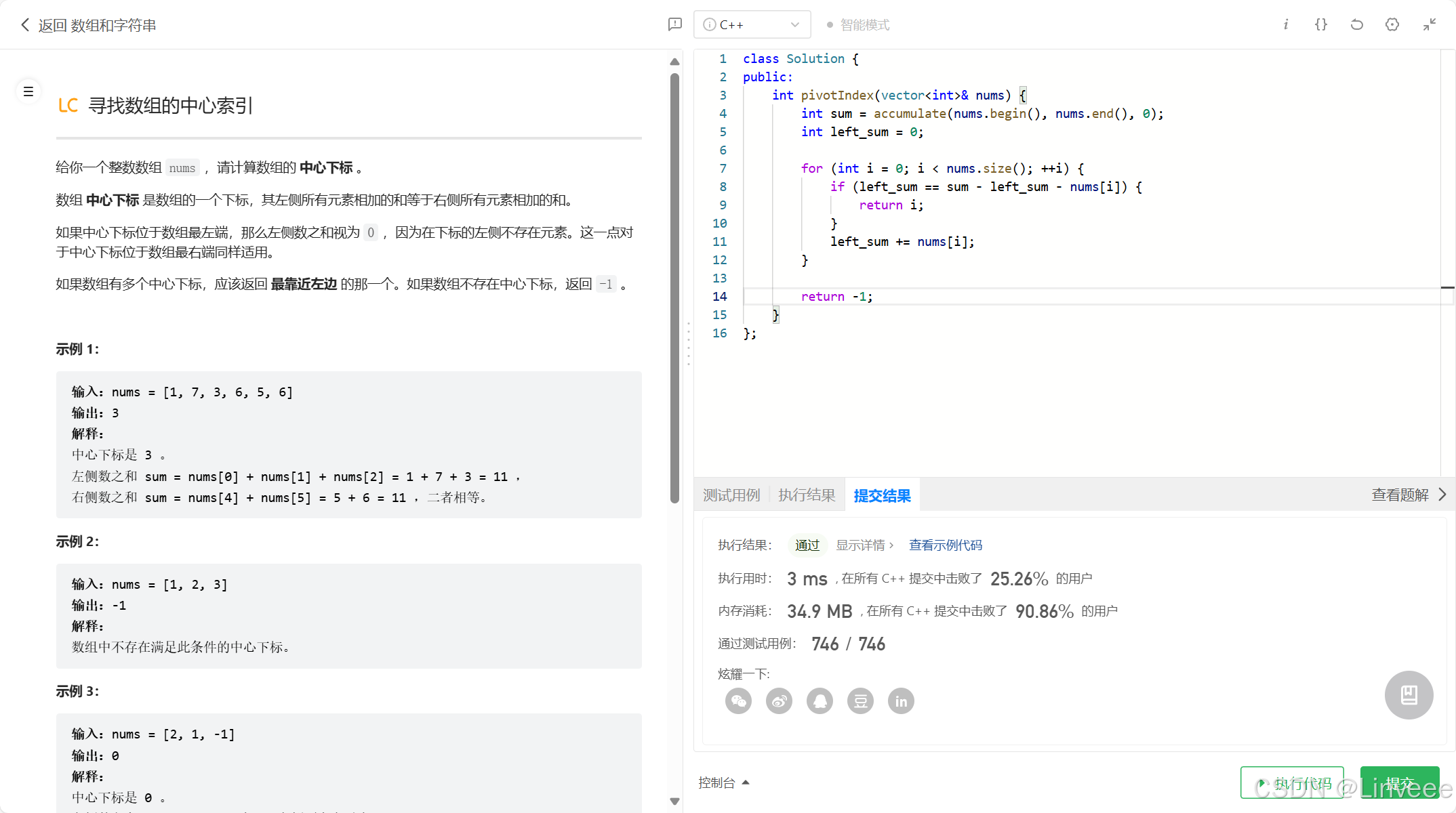Click the 通过 passed status label
This screenshot has height=813, width=1456.
[x=807, y=545]
